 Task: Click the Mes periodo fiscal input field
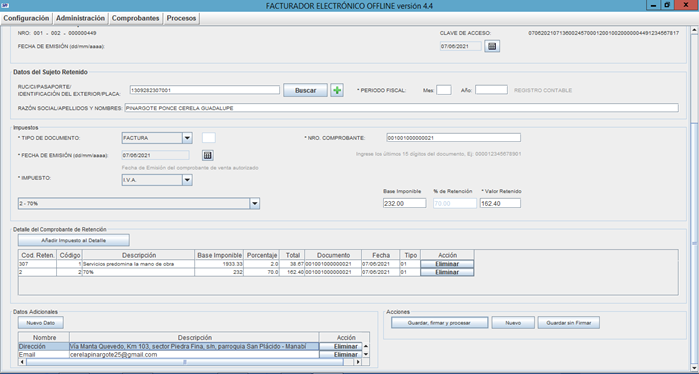pos(444,90)
